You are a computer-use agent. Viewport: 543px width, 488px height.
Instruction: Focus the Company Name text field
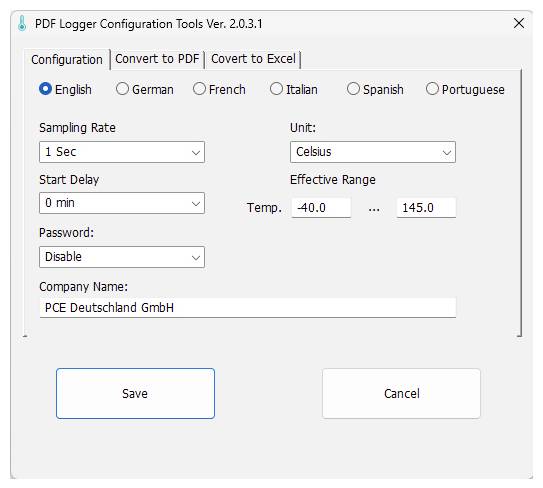248,308
